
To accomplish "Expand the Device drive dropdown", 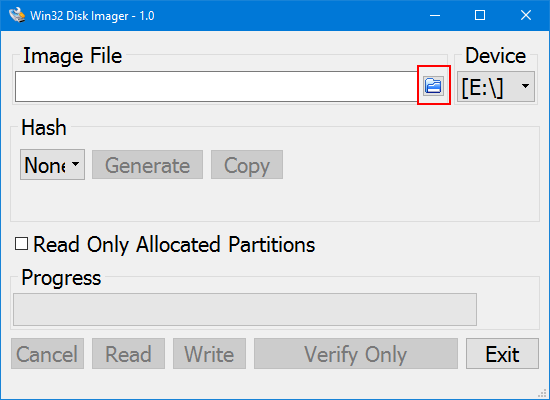I will tap(496, 87).
